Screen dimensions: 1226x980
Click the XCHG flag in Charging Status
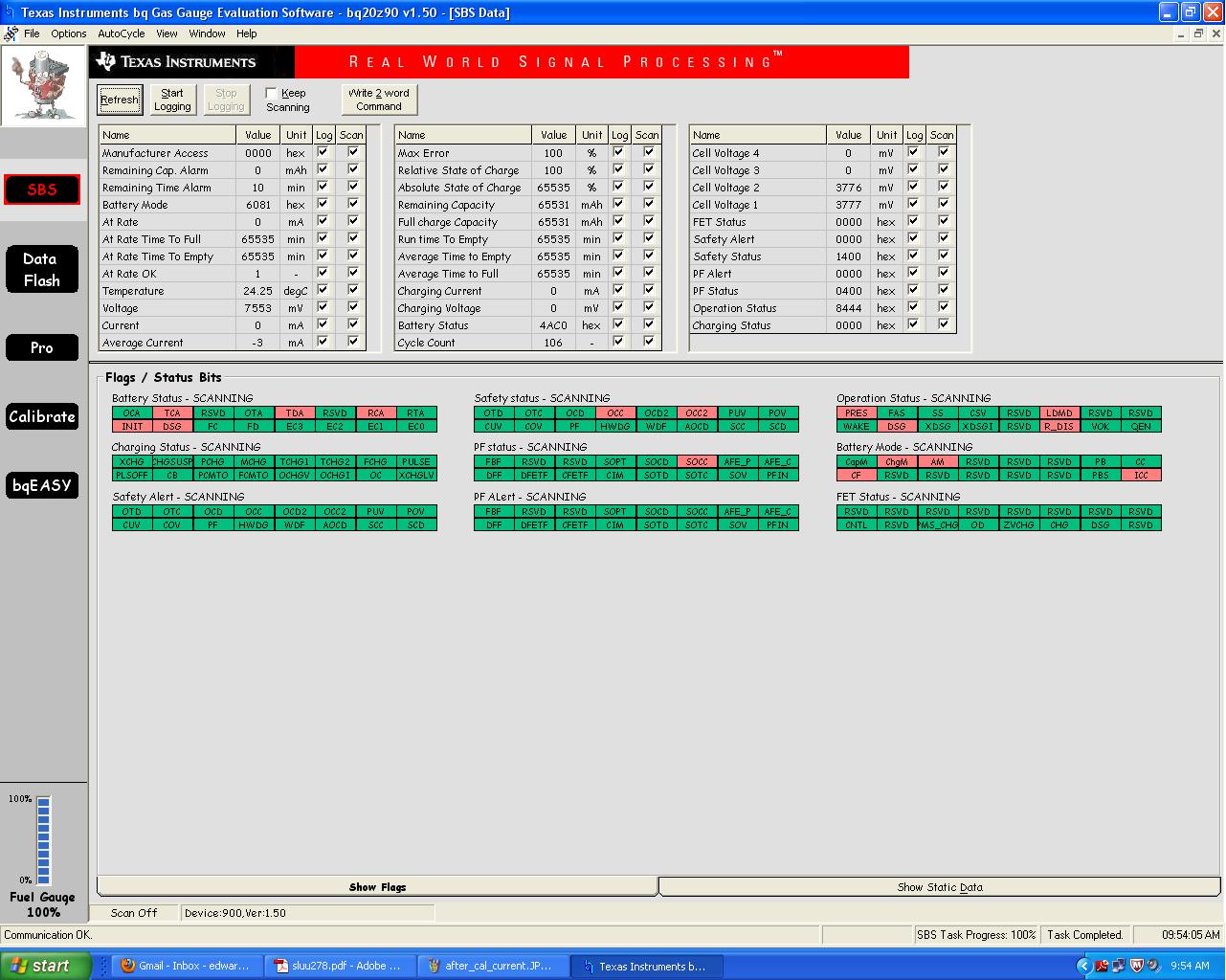coord(132,461)
